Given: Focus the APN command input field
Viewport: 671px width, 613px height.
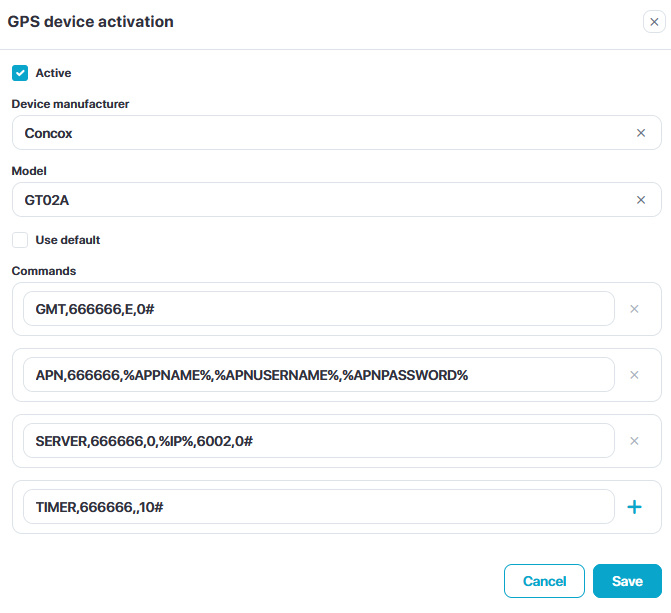Looking at the screenshot, I should tap(318, 375).
